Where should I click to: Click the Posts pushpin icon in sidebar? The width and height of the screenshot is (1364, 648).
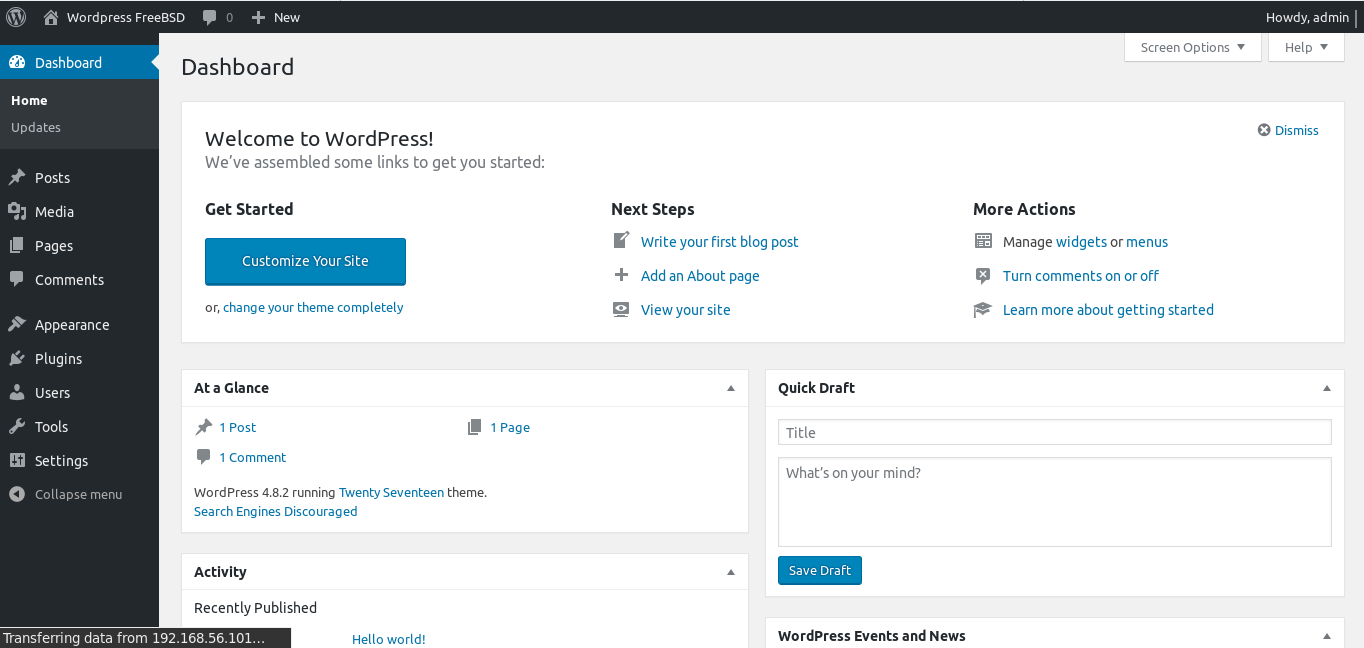pyautogui.click(x=17, y=177)
